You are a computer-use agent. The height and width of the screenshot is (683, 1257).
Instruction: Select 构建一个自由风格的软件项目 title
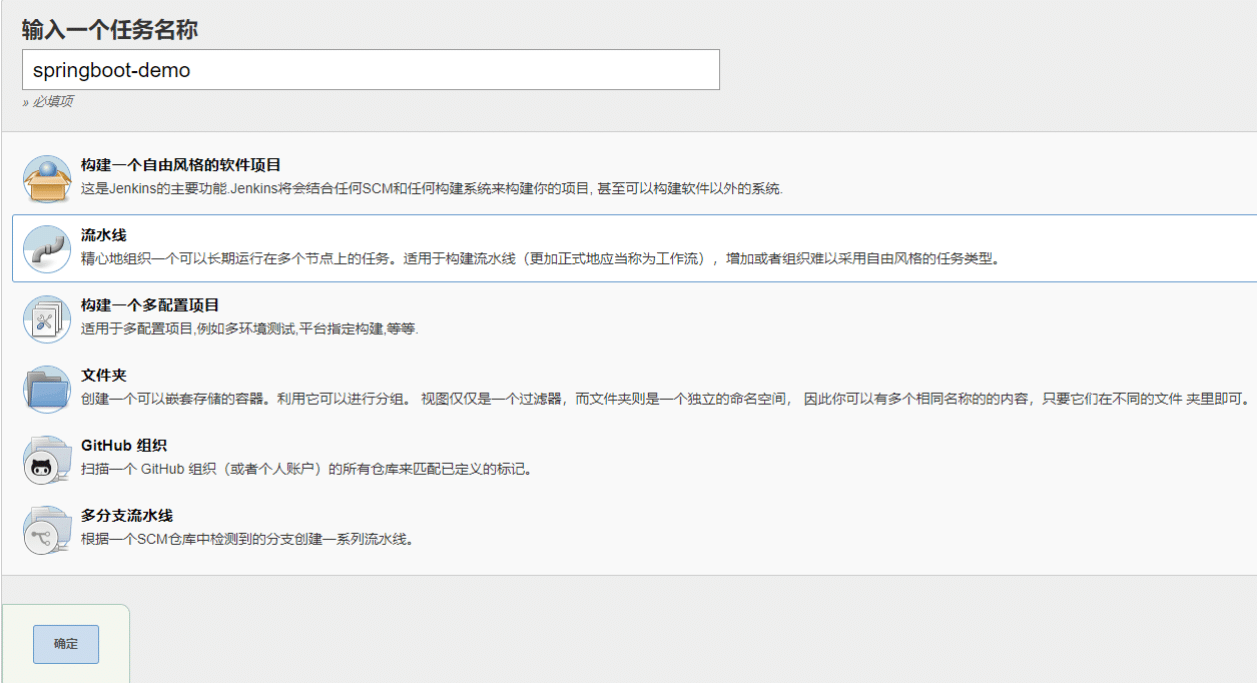[181, 165]
